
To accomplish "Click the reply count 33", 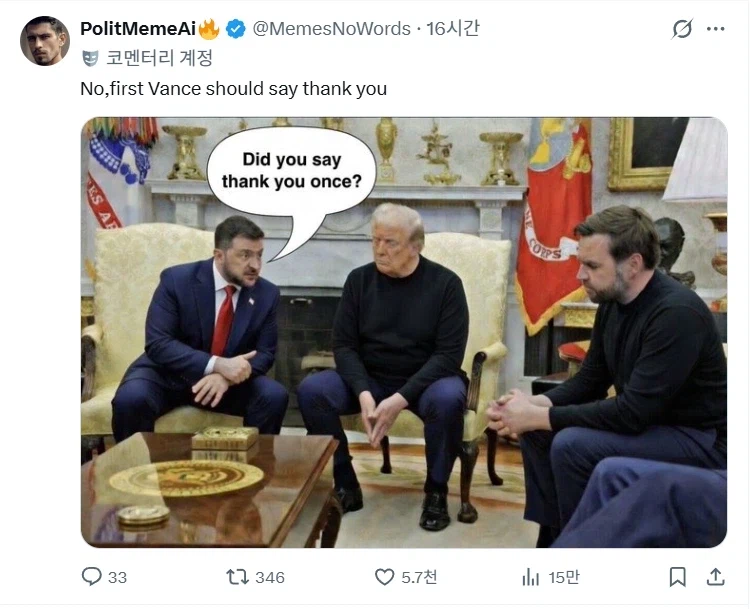I will (117, 577).
